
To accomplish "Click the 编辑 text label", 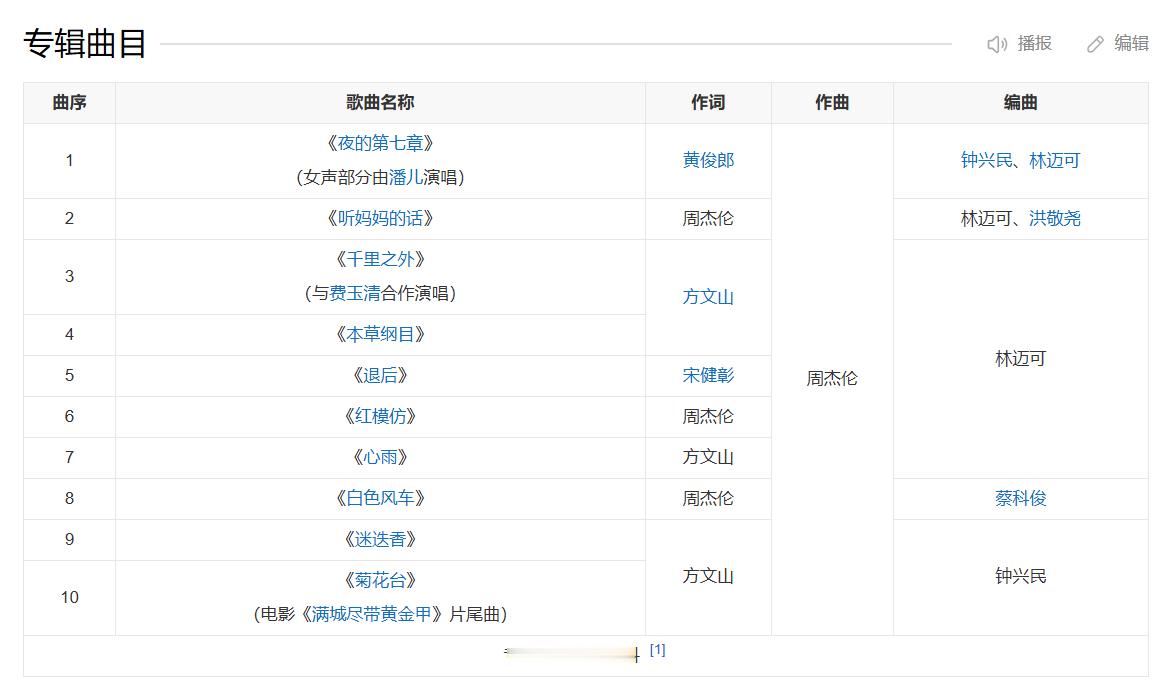I will (x=1131, y=44).
